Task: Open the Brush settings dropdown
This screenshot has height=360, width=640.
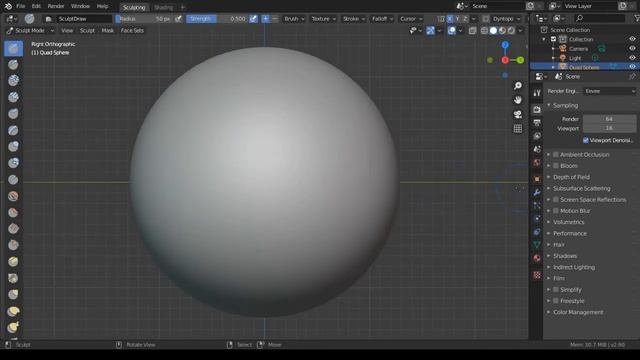Action: [294, 19]
